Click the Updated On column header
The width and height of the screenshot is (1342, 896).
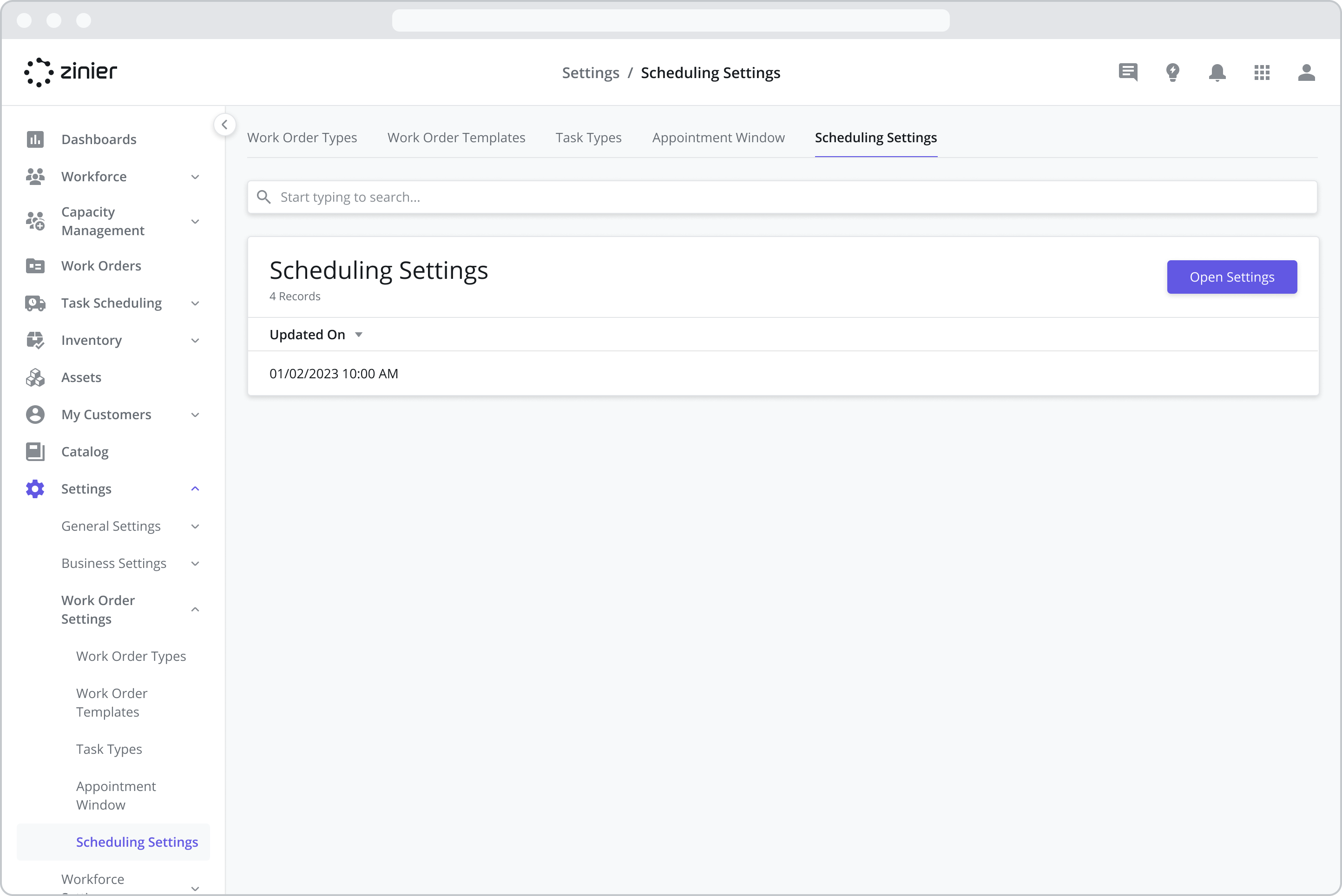coord(307,335)
